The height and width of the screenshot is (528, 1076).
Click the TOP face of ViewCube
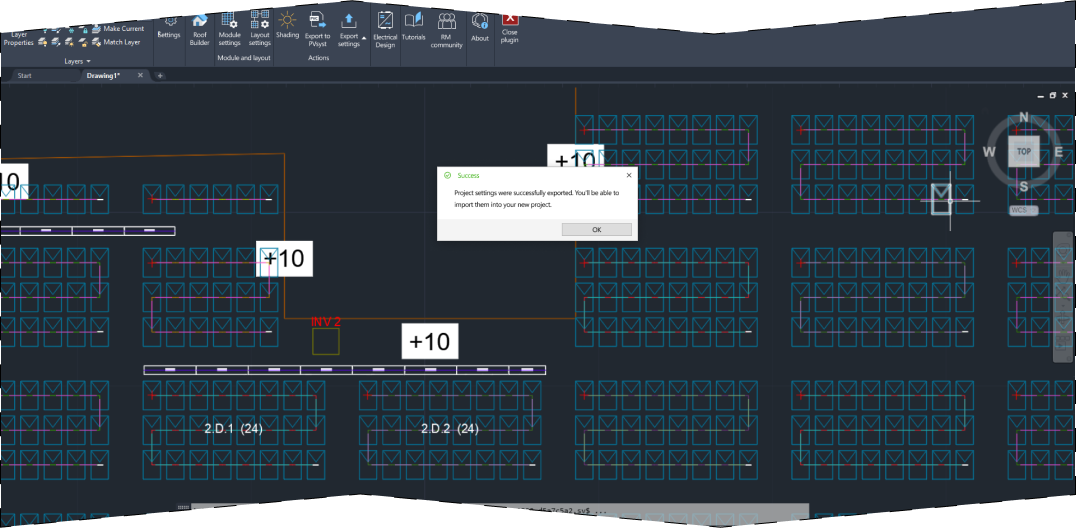click(1023, 152)
